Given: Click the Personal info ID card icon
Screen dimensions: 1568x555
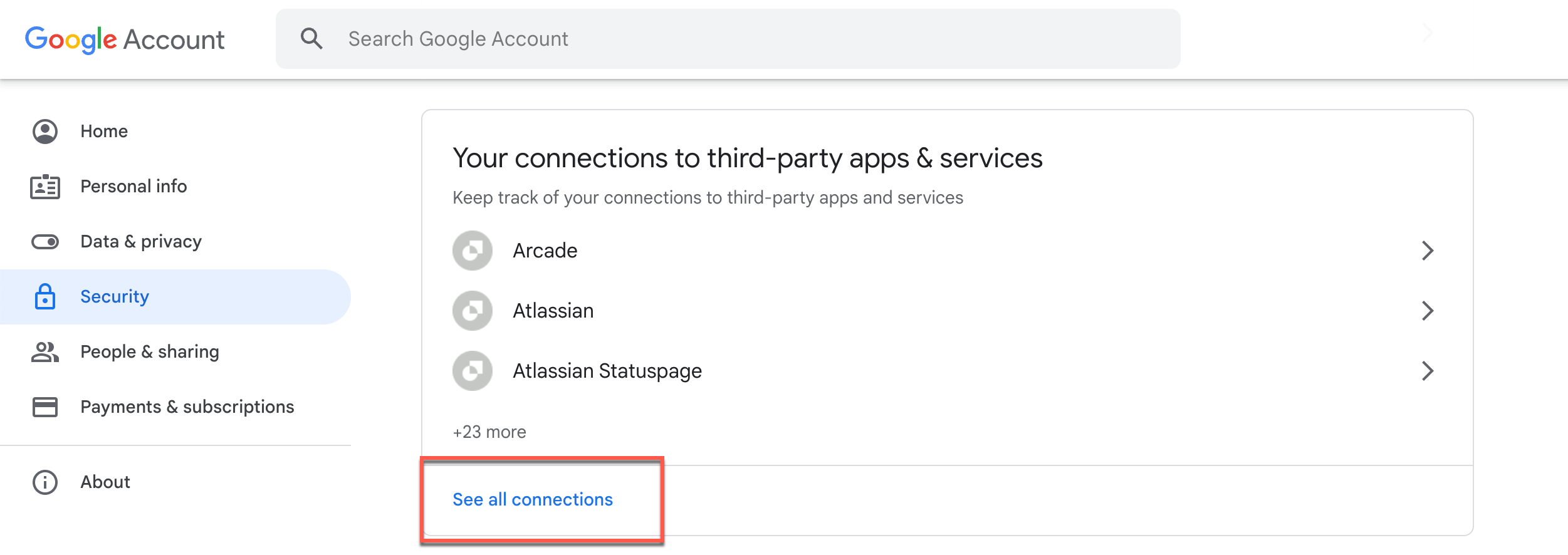Looking at the screenshot, I should (x=45, y=187).
